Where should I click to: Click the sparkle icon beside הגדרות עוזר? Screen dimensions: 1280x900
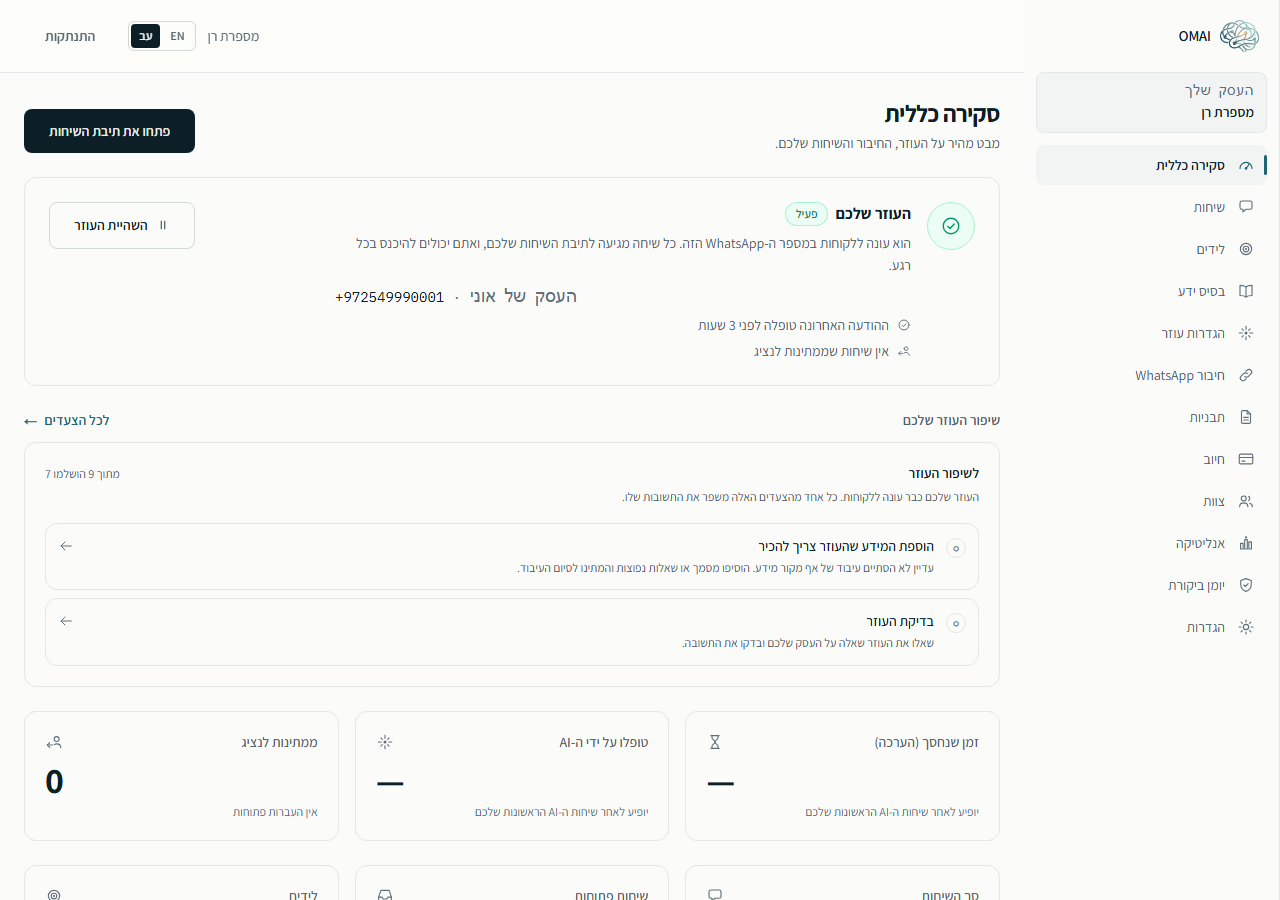pyautogui.click(x=1245, y=333)
